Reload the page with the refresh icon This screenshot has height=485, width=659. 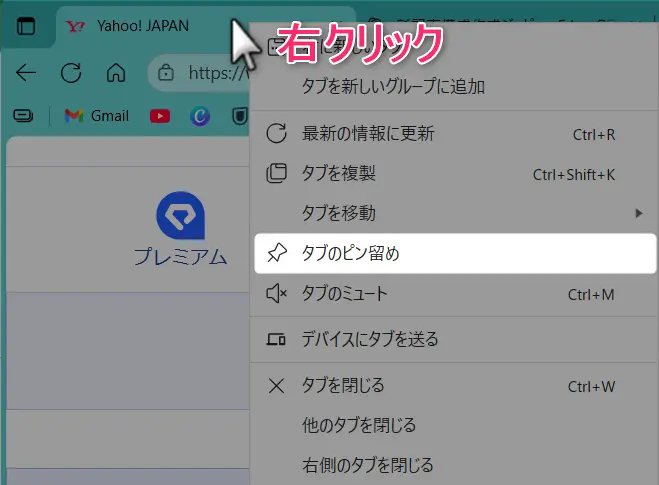(71, 73)
